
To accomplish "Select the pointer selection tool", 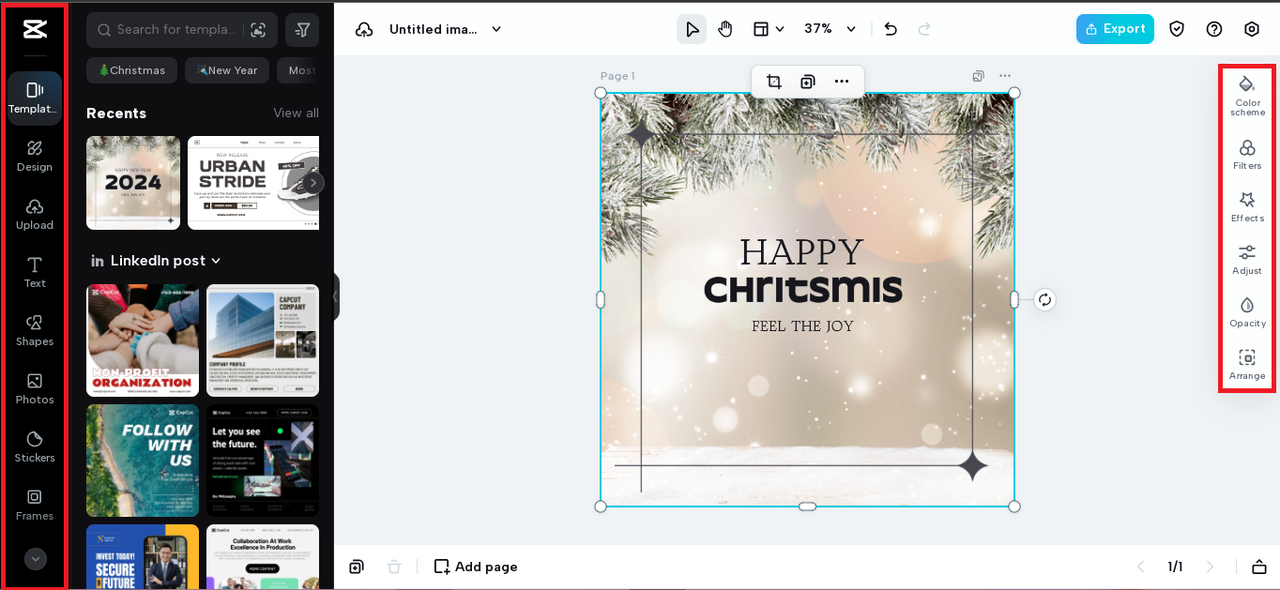I will (x=691, y=29).
